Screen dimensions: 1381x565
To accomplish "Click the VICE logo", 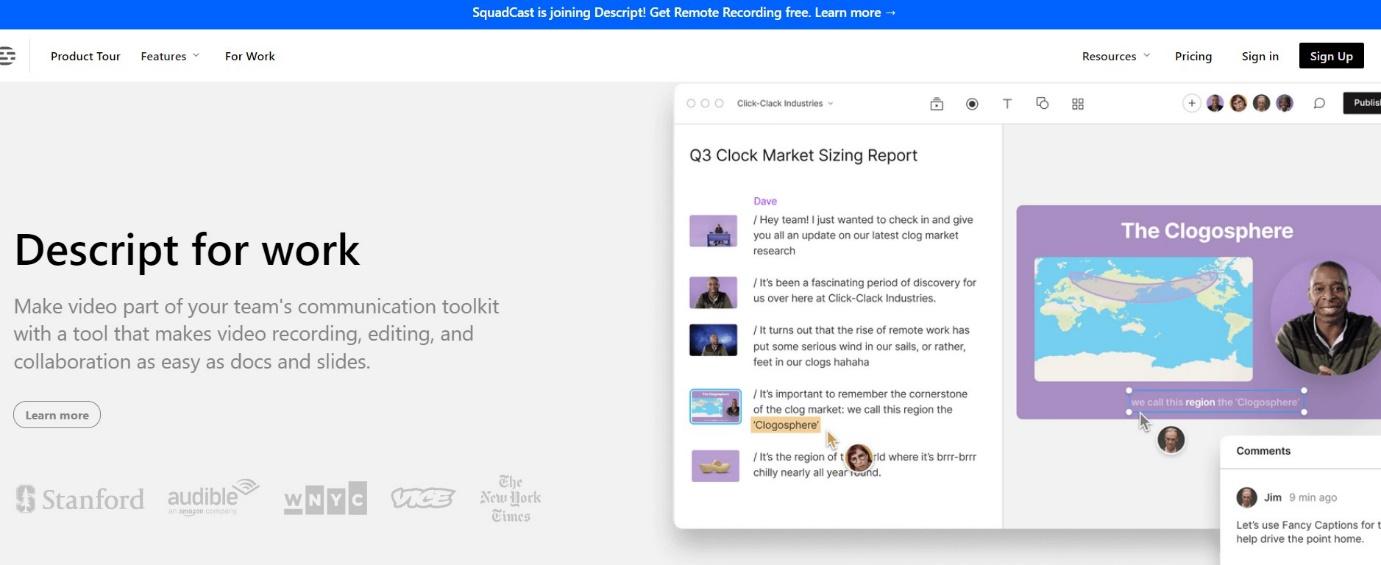I will pos(422,498).
